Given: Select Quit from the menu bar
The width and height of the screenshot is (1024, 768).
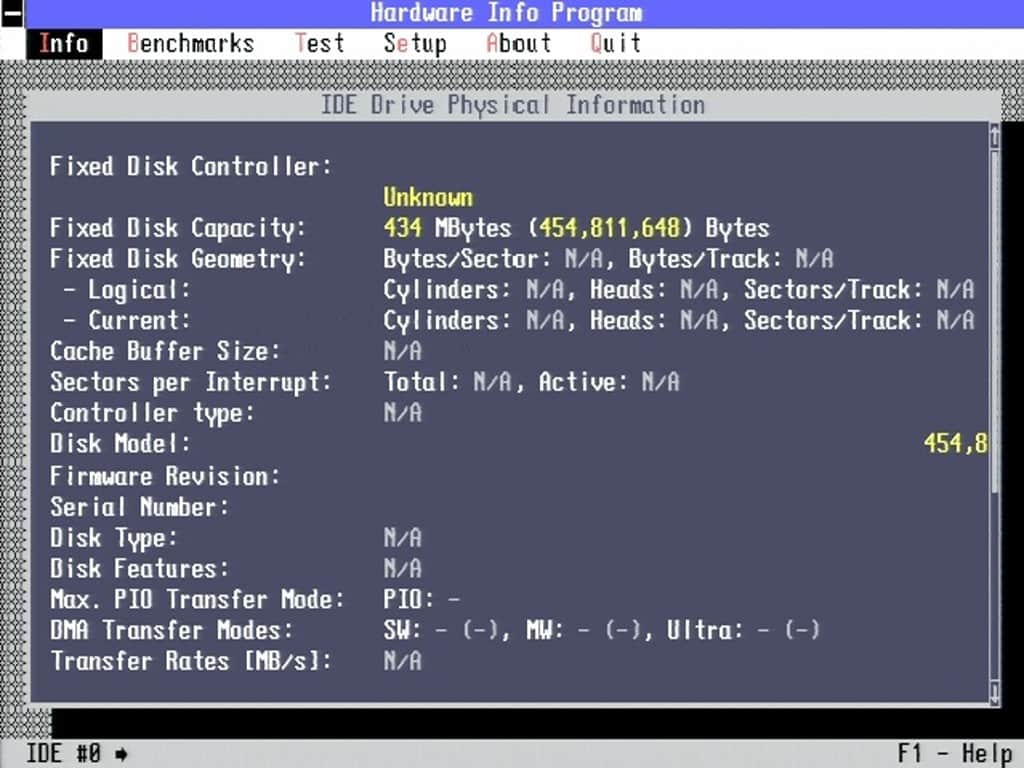Looking at the screenshot, I should click(x=615, y=44).
